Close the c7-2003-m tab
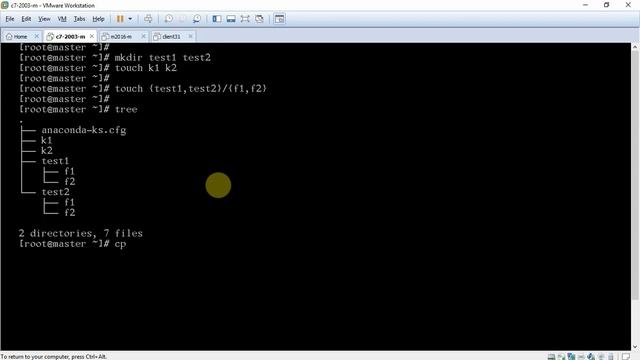Viewport: 640px width, 360px height. tap(92, 36)
